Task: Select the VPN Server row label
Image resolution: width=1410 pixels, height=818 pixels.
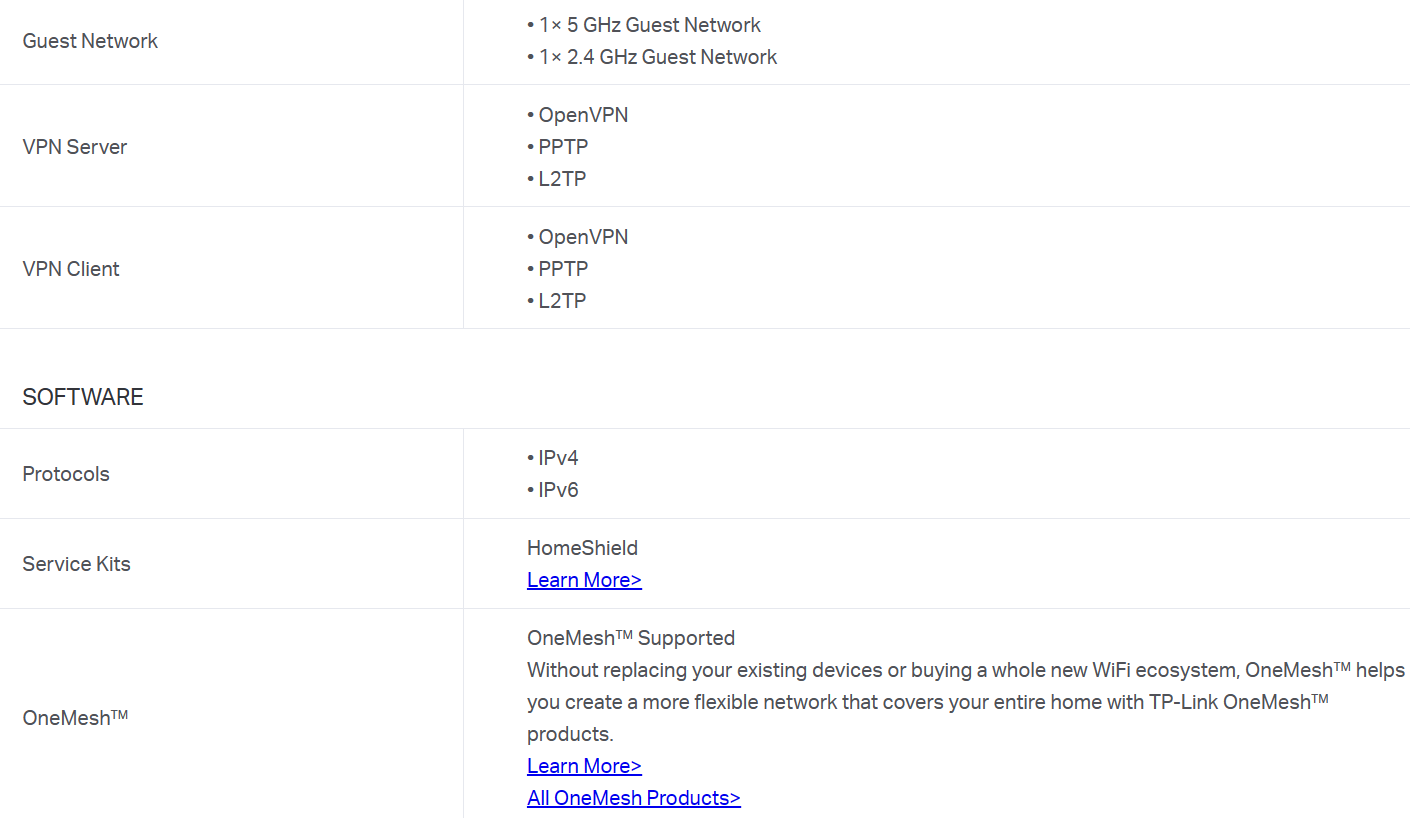Action: click(75, 147)
